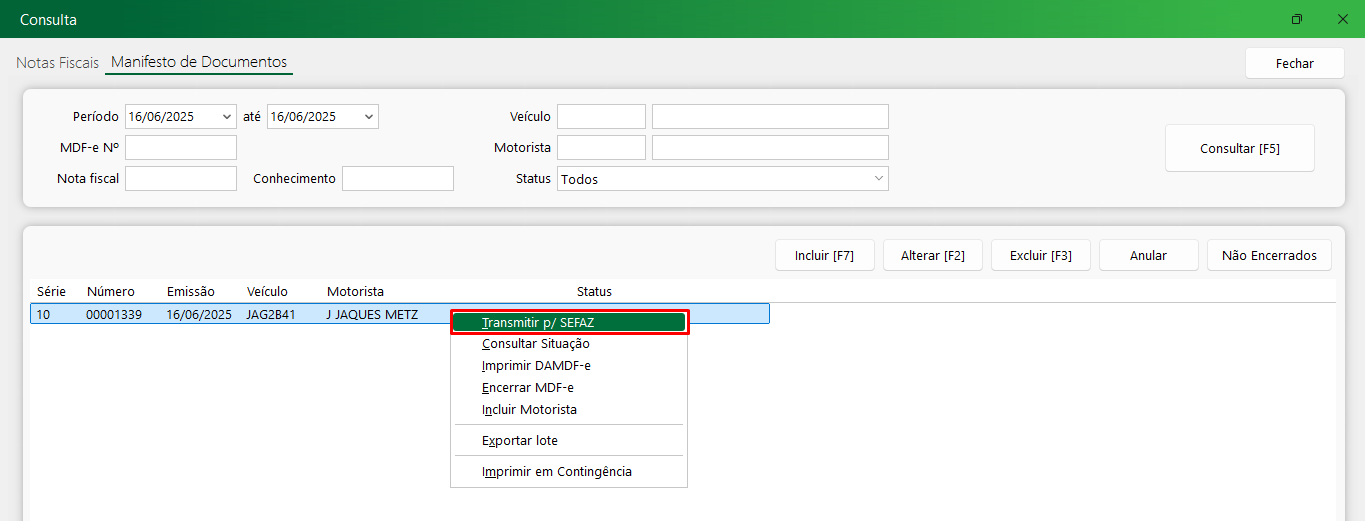
Task: Select the Manifesto de Documentos tab
Action: tap(199, 62)
